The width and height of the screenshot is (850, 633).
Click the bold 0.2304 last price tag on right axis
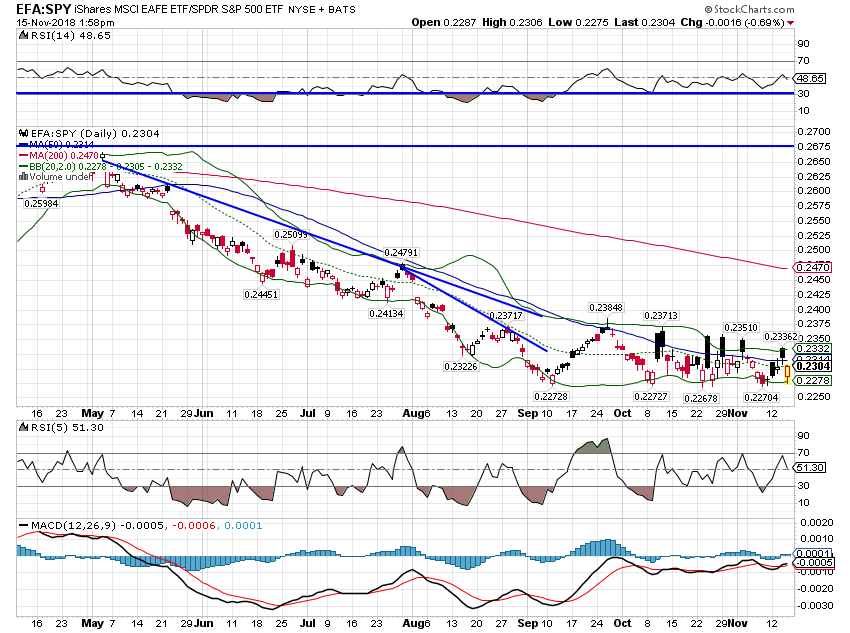812,366
